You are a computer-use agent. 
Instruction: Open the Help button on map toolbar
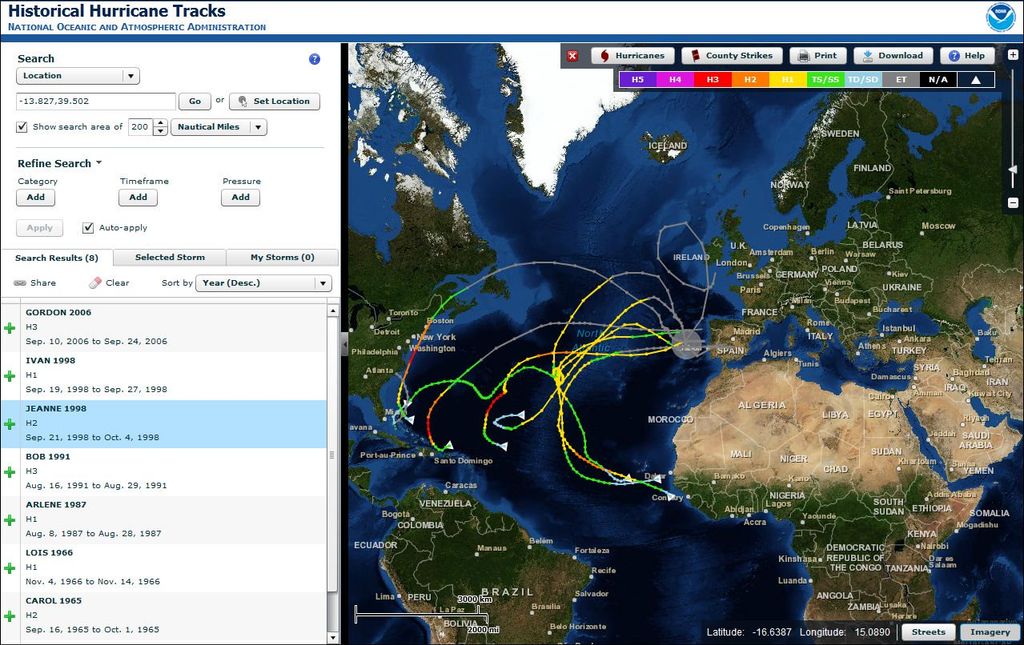click(x=967, y=56)
